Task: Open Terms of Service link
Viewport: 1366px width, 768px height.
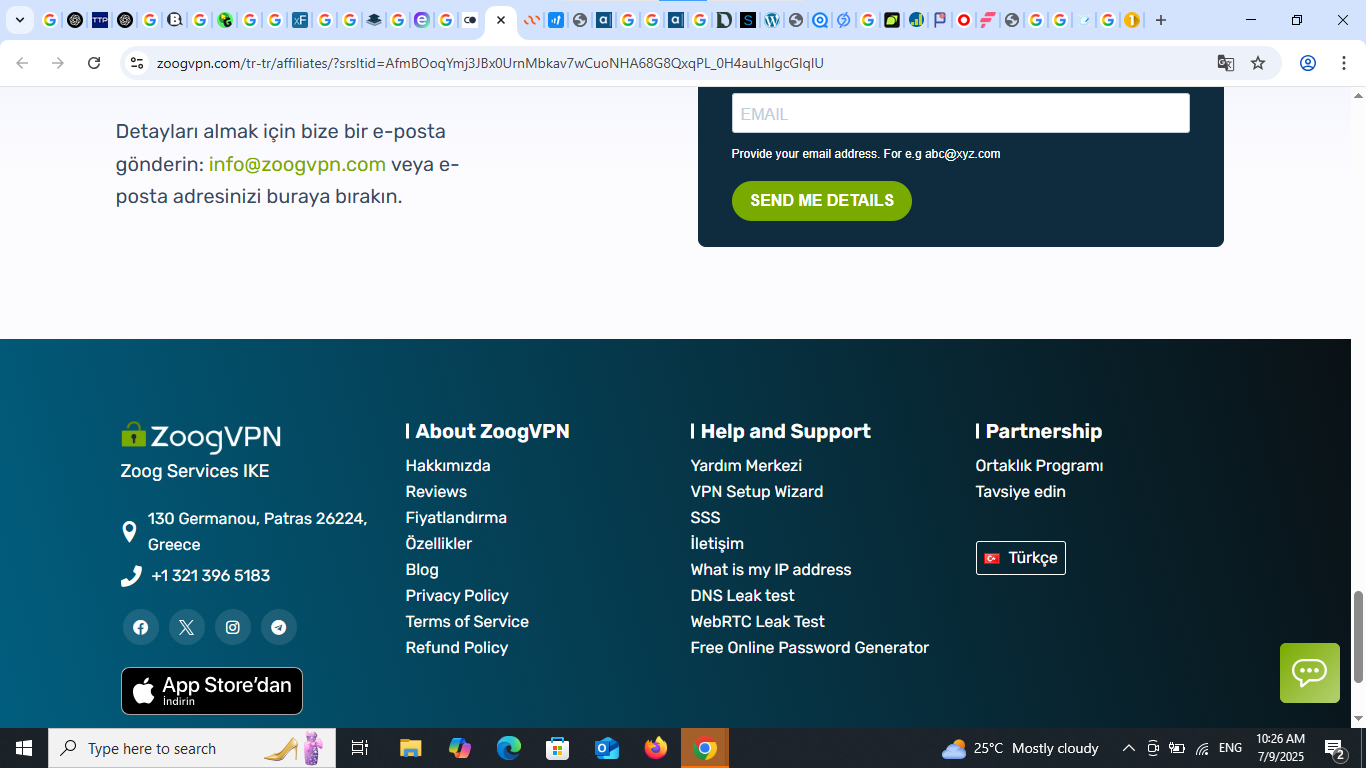Action: (x=467, y=622)
